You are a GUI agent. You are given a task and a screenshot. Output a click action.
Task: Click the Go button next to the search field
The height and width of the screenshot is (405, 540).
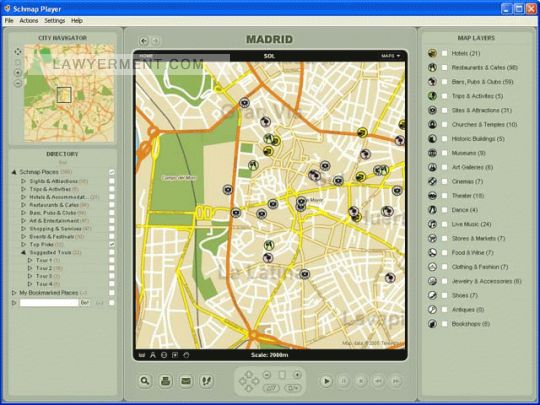point(85,303)
